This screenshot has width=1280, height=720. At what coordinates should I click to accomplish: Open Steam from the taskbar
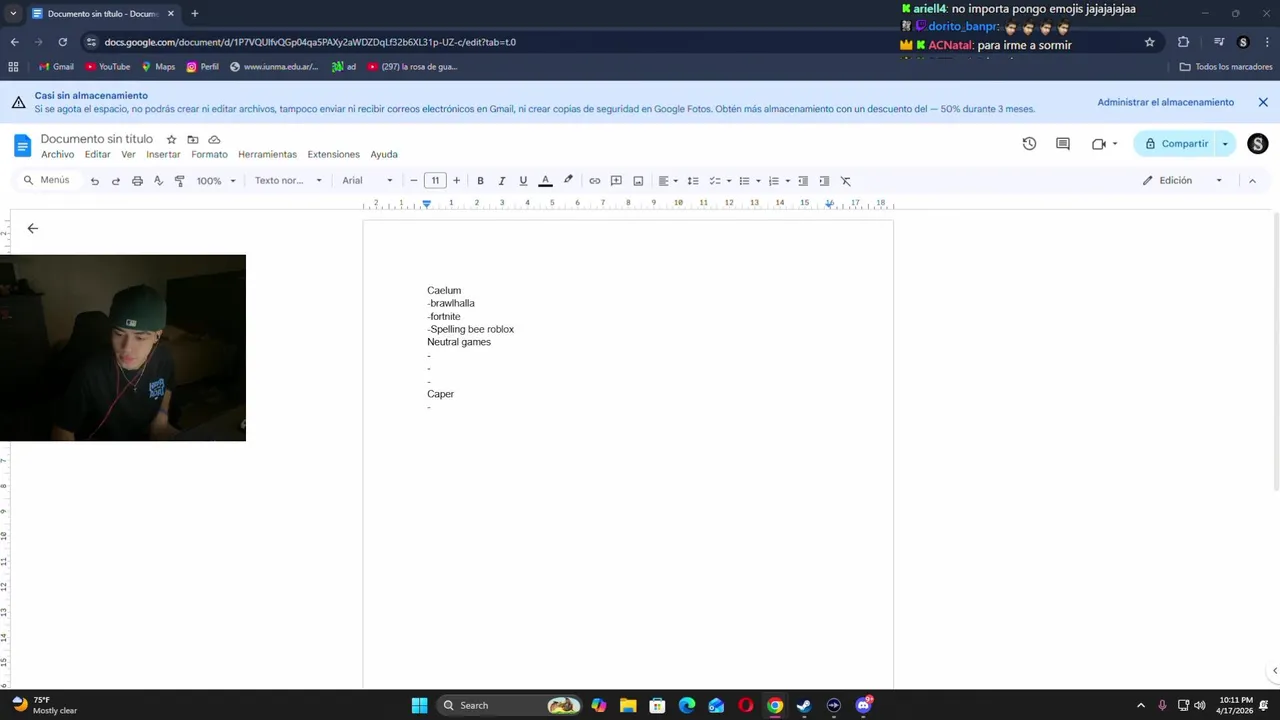tap(804, 705)
